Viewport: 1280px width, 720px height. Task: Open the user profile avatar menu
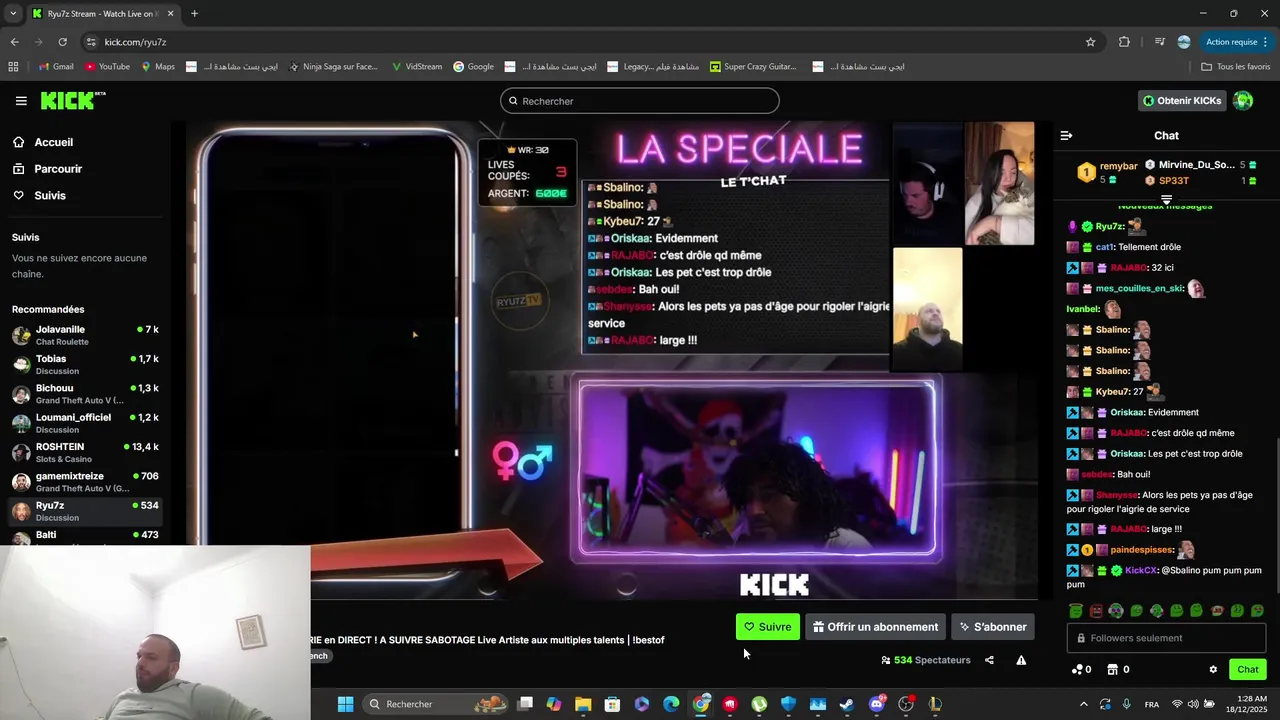click(1243, 100)
